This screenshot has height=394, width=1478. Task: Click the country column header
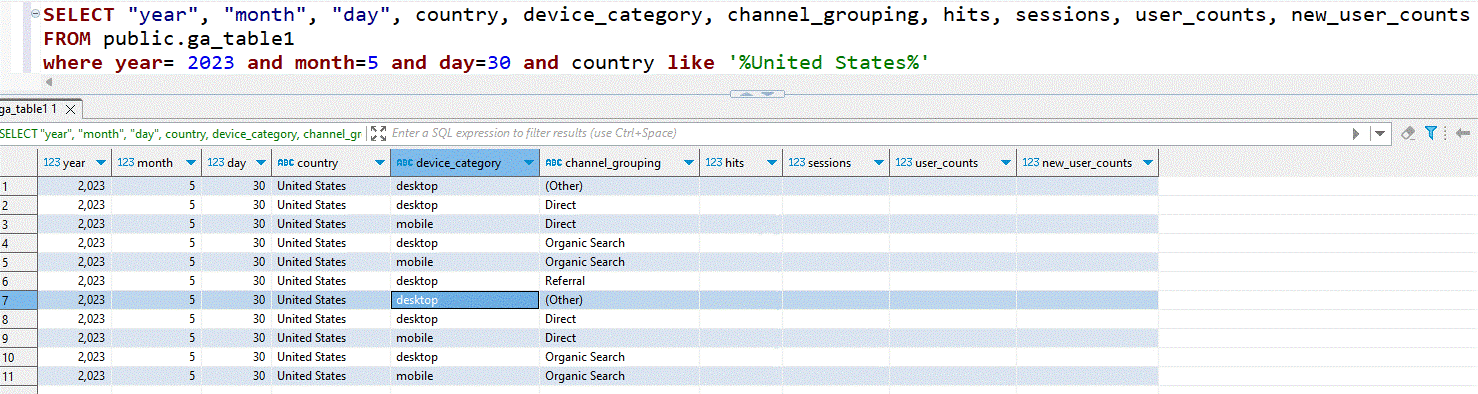click(x=331, y=163)
